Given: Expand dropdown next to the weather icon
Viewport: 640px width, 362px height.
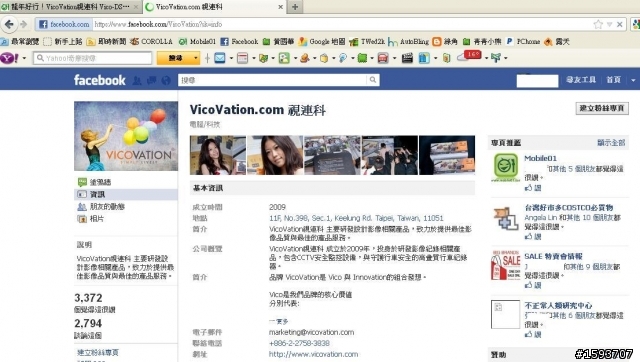Looking at the screenshot, I should pos(486,58).
